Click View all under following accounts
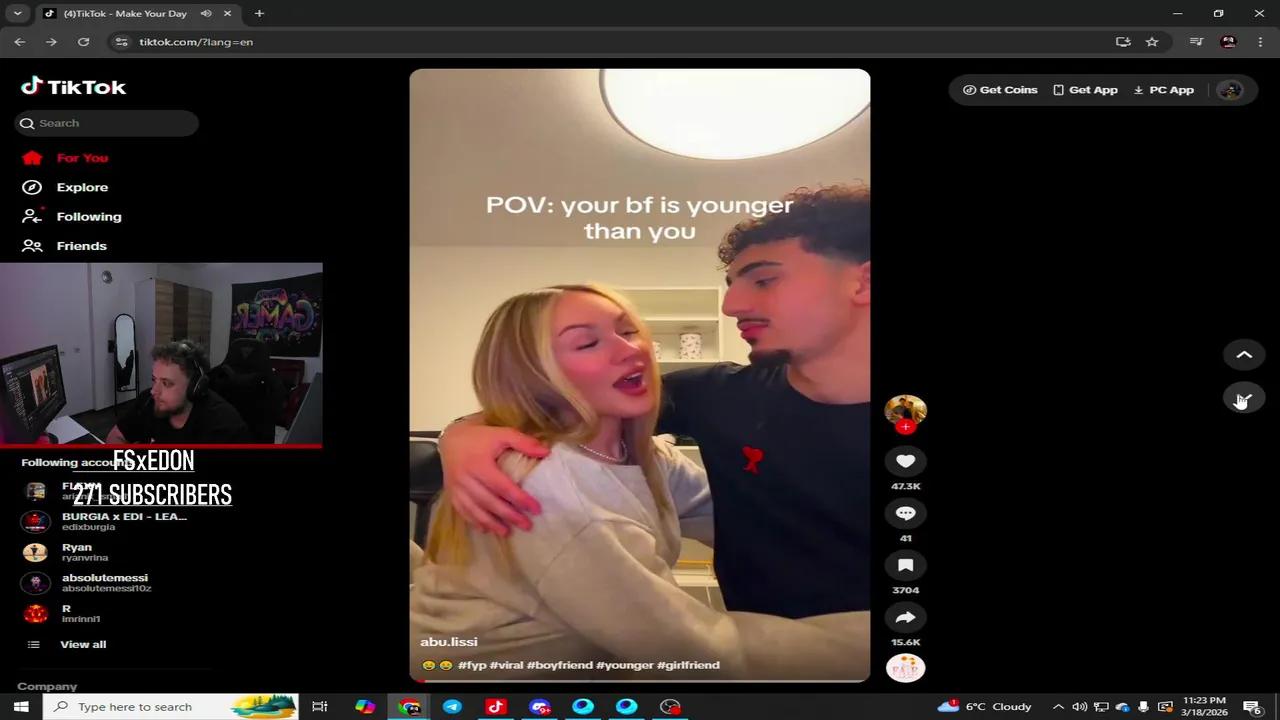 pos(83,644)
